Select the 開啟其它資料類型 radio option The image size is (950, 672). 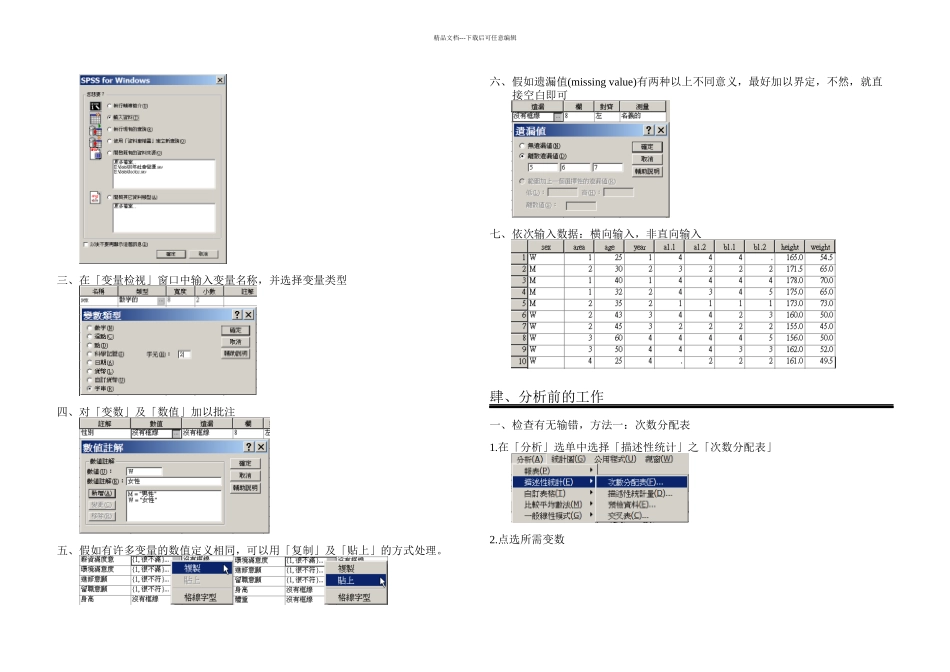[110, 197]
